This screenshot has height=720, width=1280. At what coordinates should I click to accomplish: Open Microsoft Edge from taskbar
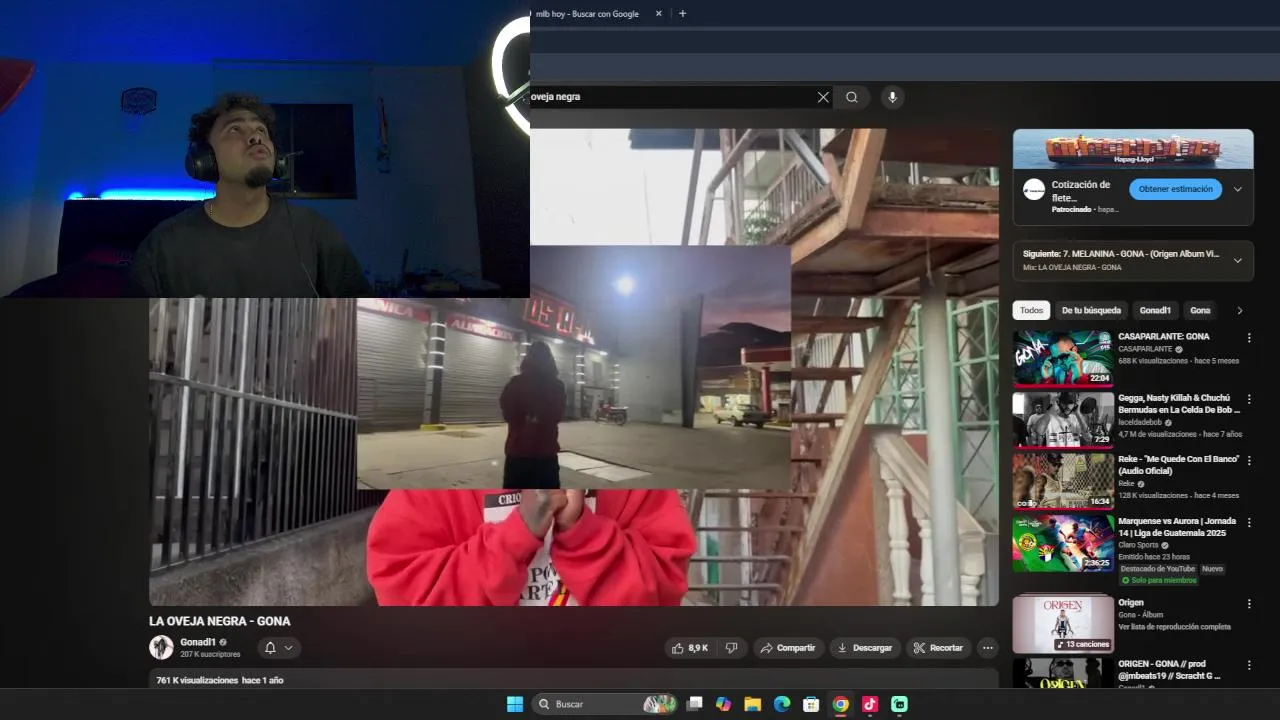coord(782,704)
